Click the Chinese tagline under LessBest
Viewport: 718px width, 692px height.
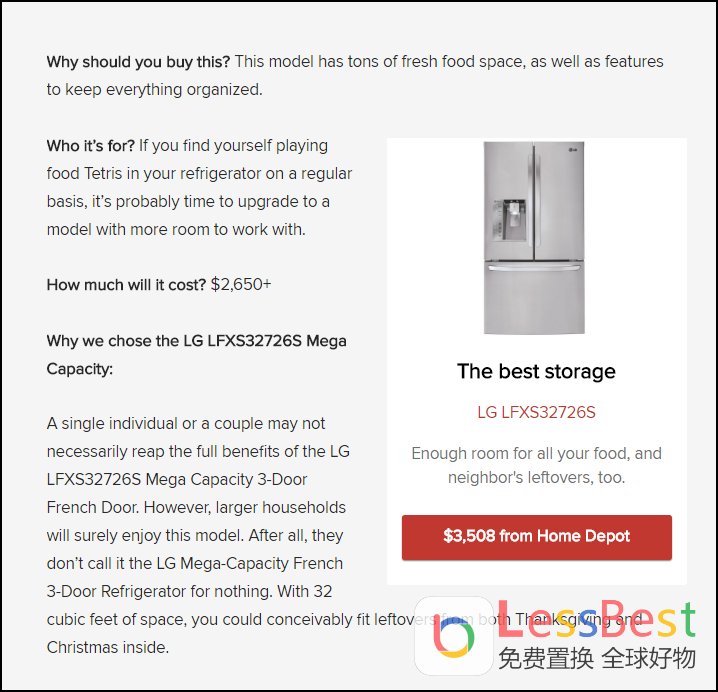(x=596, y=659)
